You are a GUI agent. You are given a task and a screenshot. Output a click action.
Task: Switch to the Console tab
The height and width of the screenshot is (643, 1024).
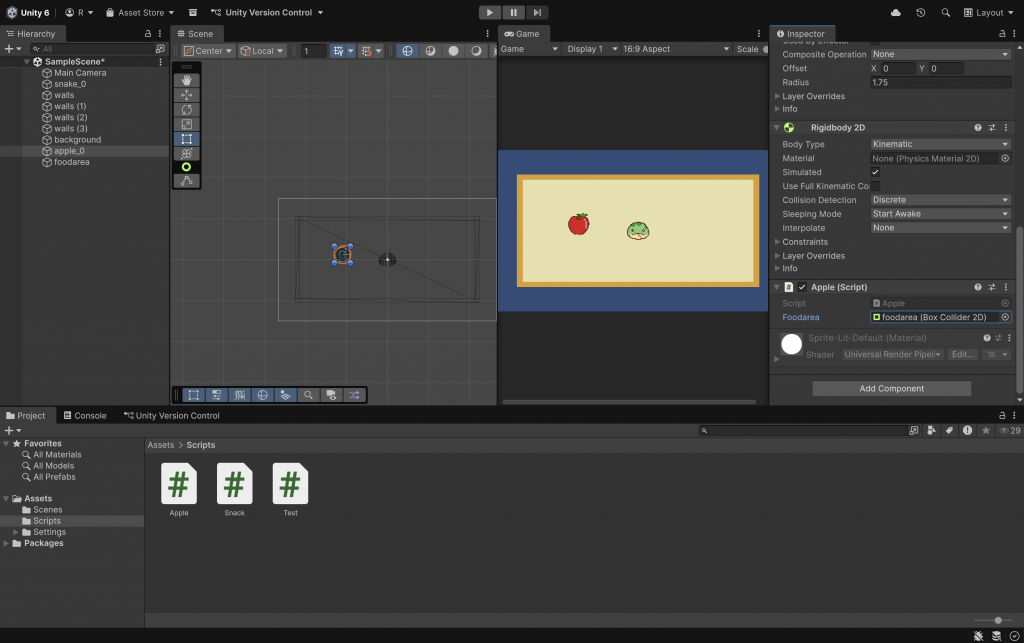coord(85,416)
